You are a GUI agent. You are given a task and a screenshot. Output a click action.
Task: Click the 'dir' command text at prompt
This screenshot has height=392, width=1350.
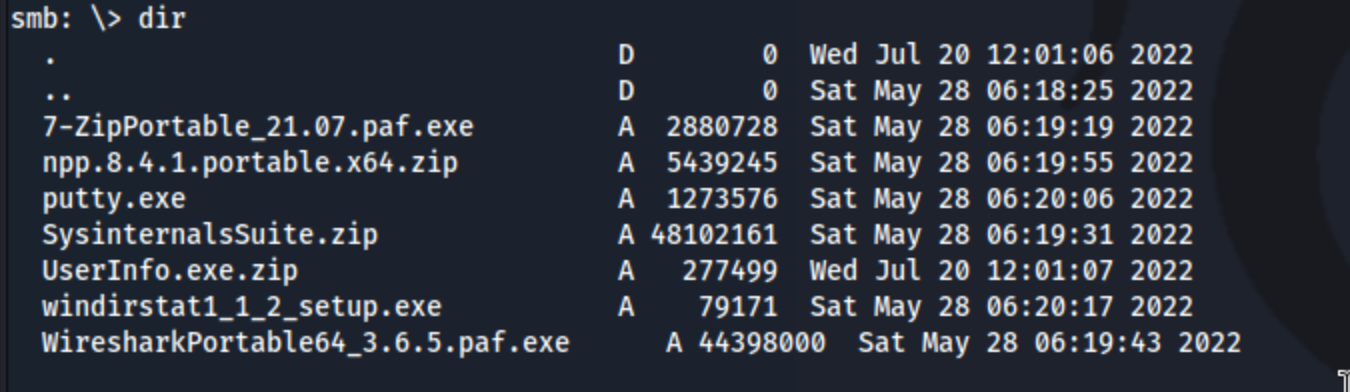tap(162, 18)
